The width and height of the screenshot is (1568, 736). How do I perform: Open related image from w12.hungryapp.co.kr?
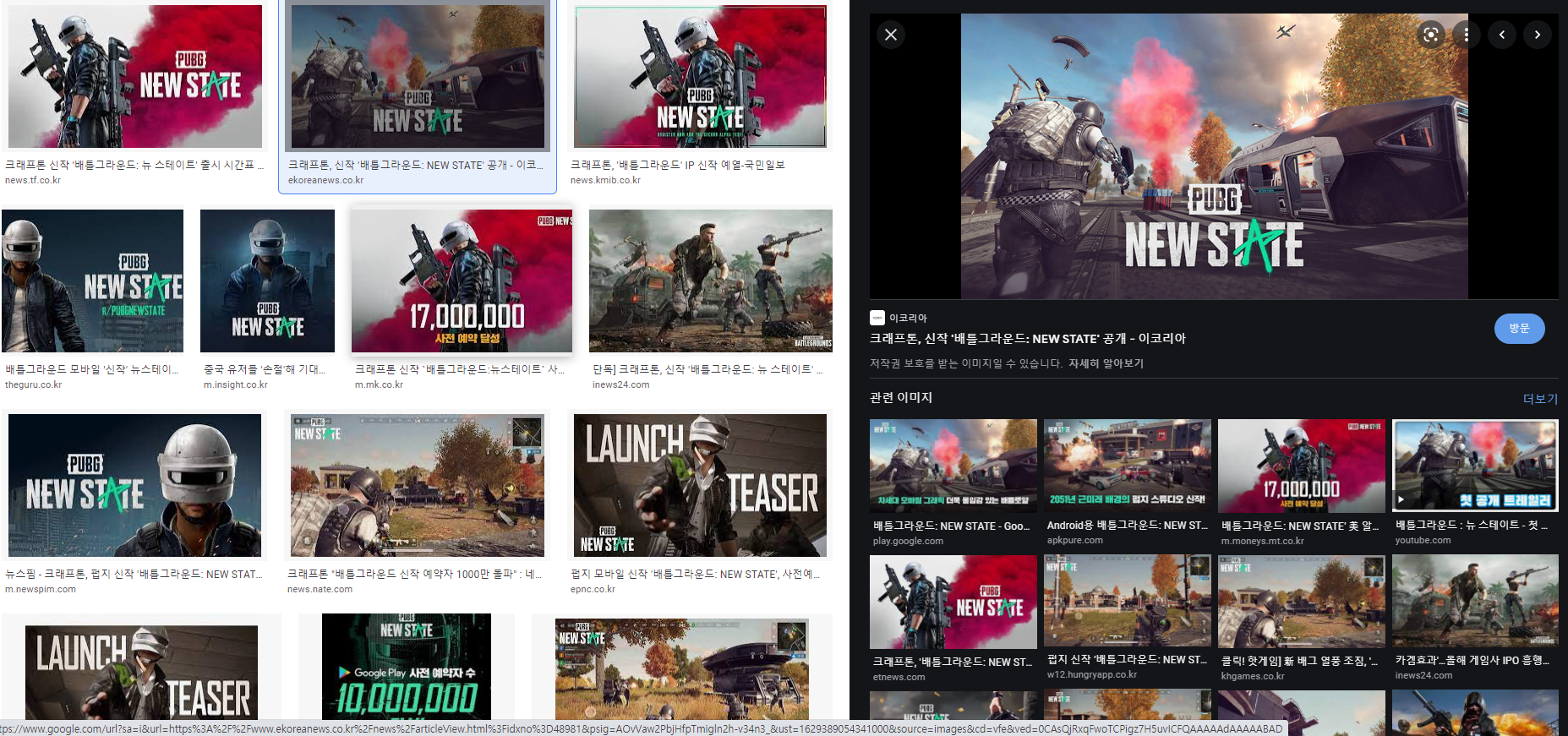[x=1127, y=601]
